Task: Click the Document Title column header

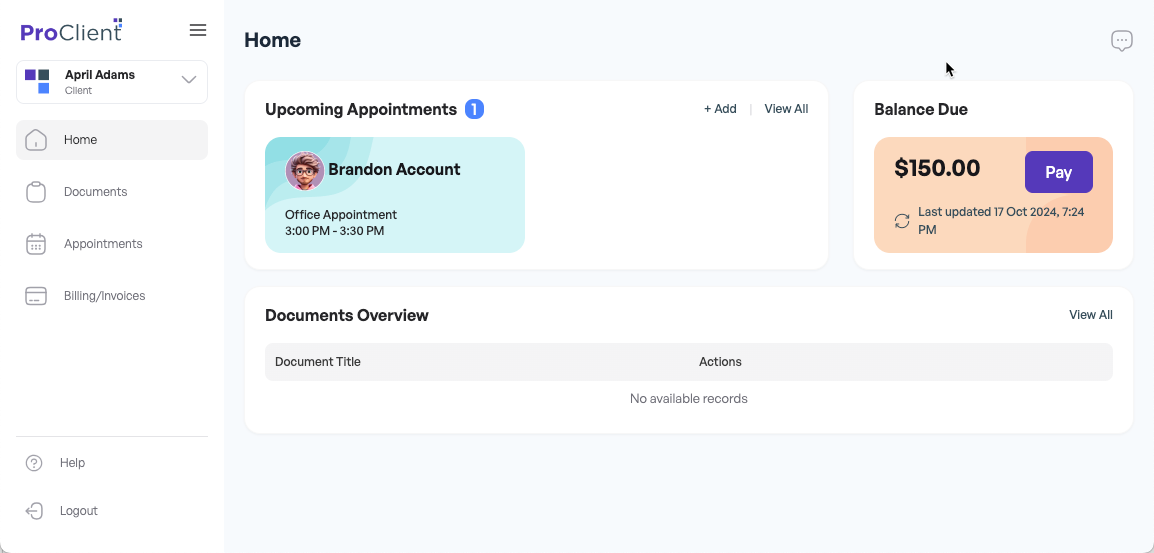Action: [318, 362]
